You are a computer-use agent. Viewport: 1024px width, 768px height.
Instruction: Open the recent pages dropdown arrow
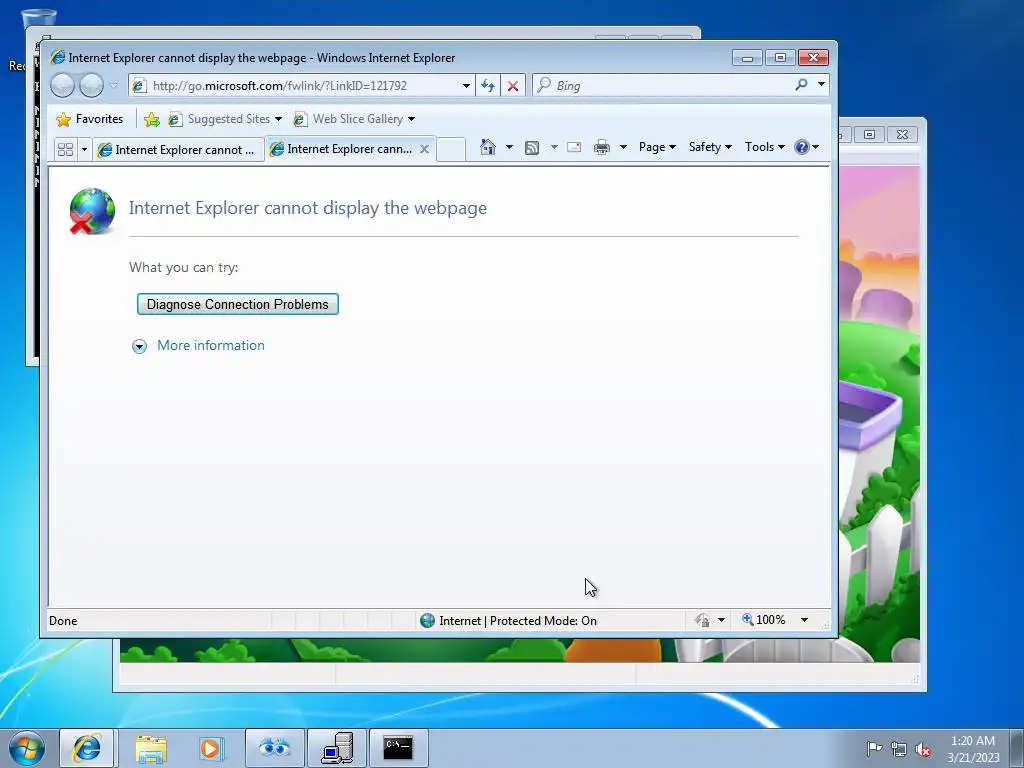(114, 85)
